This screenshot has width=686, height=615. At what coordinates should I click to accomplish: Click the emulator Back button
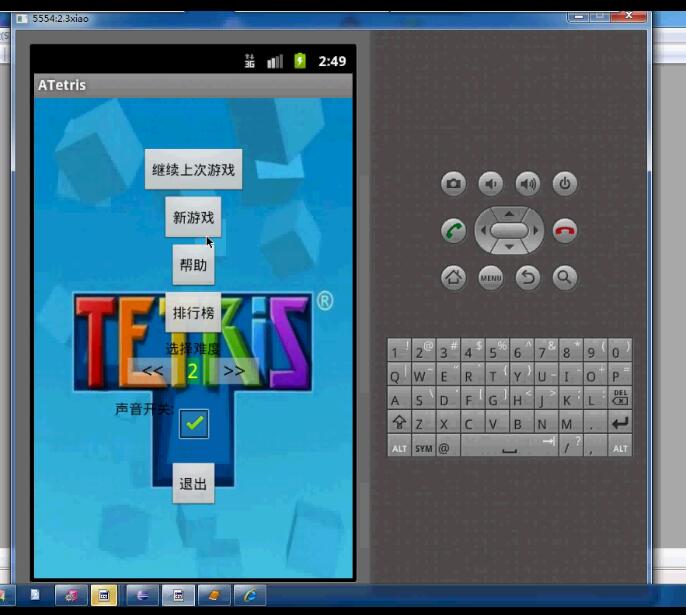point(528,277)
